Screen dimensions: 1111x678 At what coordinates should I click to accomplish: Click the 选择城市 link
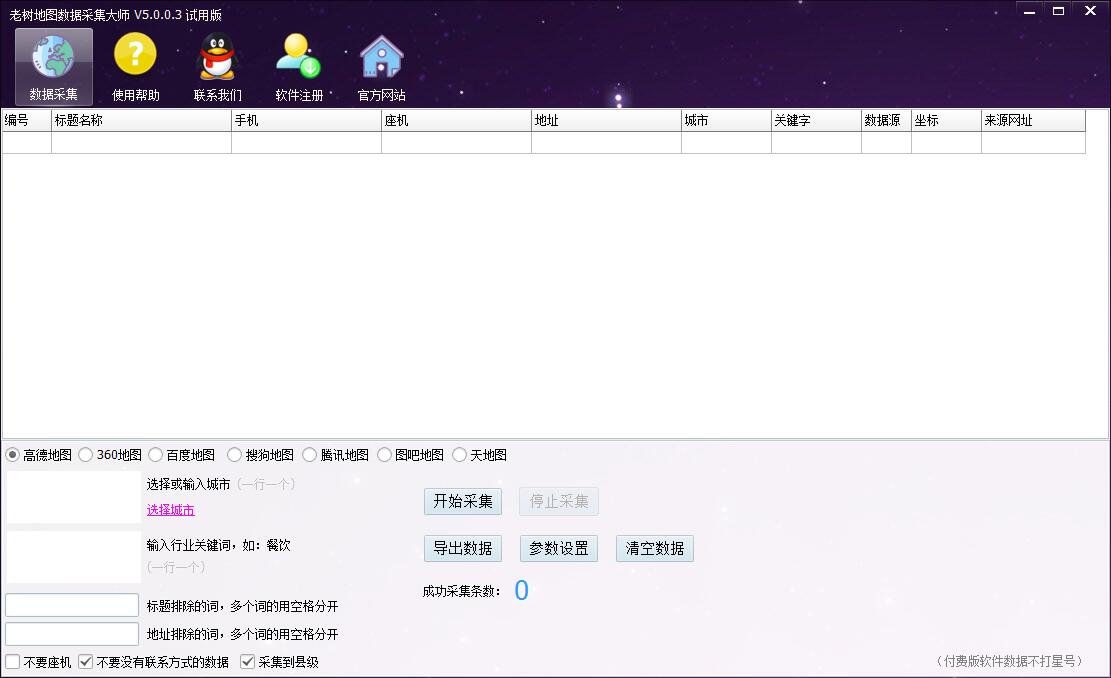171,510
